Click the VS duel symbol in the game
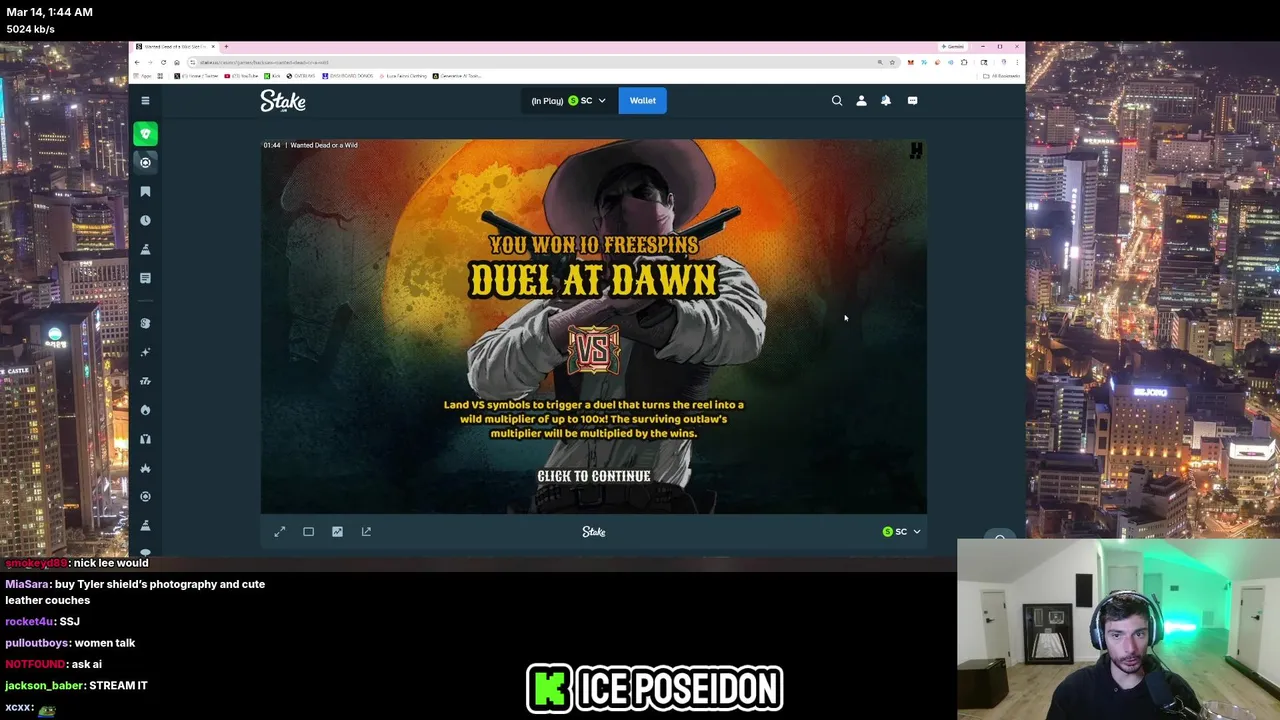1280x720 pixels. (594, 350)
